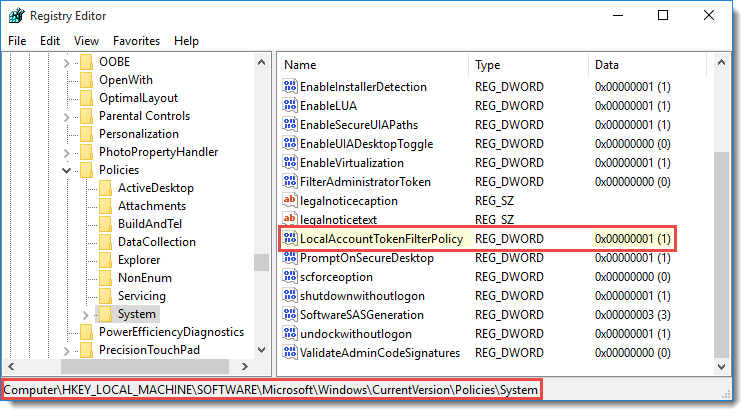The height and width of the screenshot is (416, 748).
Task: Click the string icon beside legalnoticetext
Action: point(290,219)
